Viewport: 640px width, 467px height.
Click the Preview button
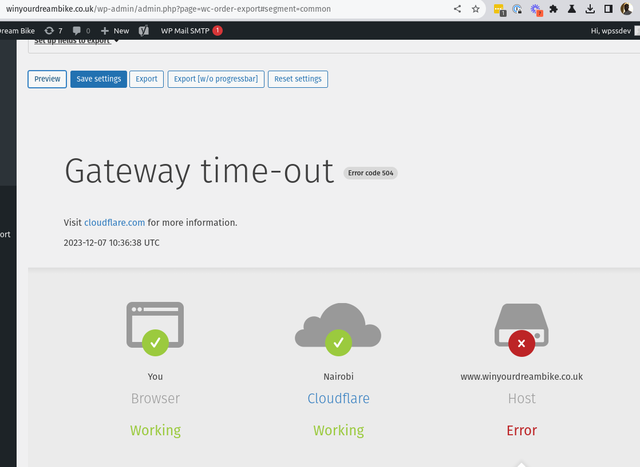coord(47,79)
